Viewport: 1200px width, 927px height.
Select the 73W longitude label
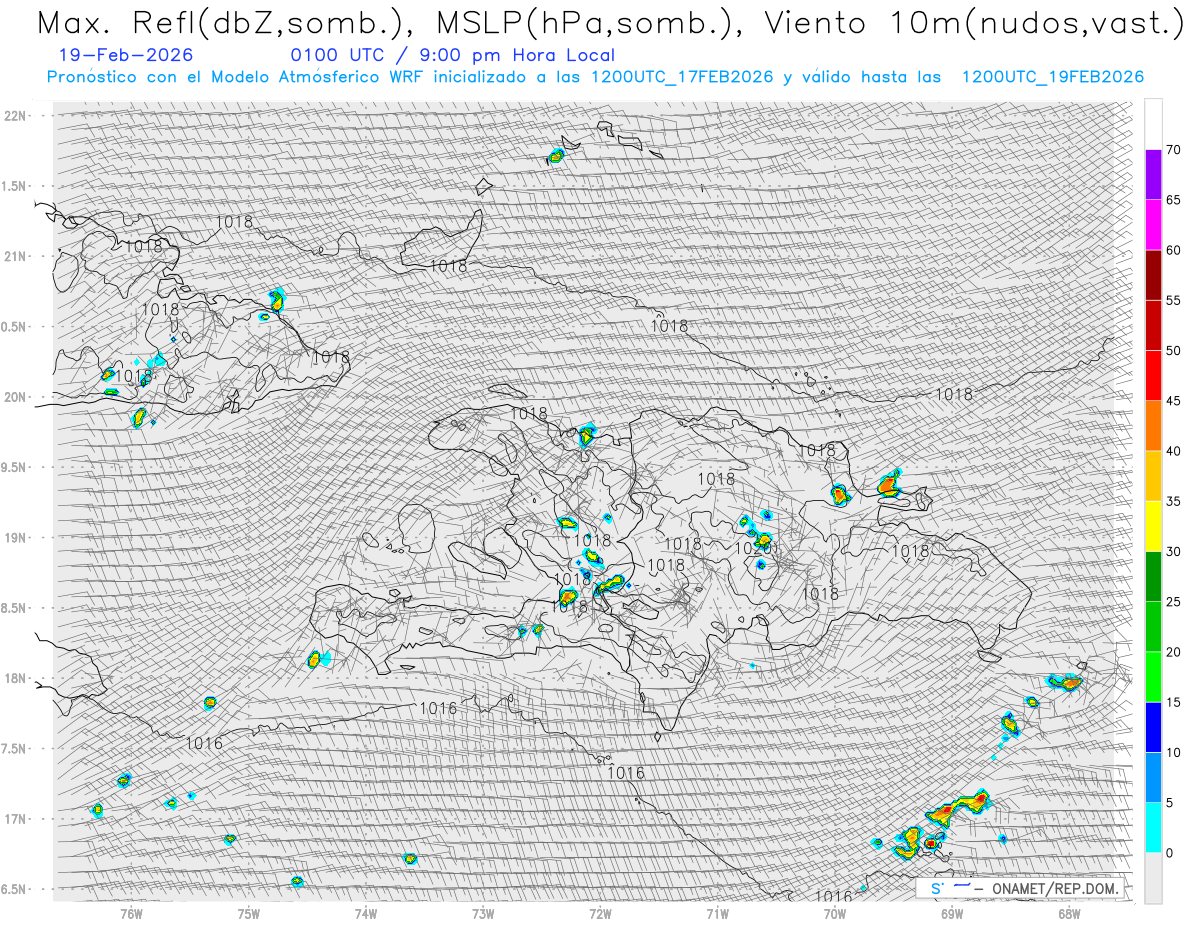[483, 913]
